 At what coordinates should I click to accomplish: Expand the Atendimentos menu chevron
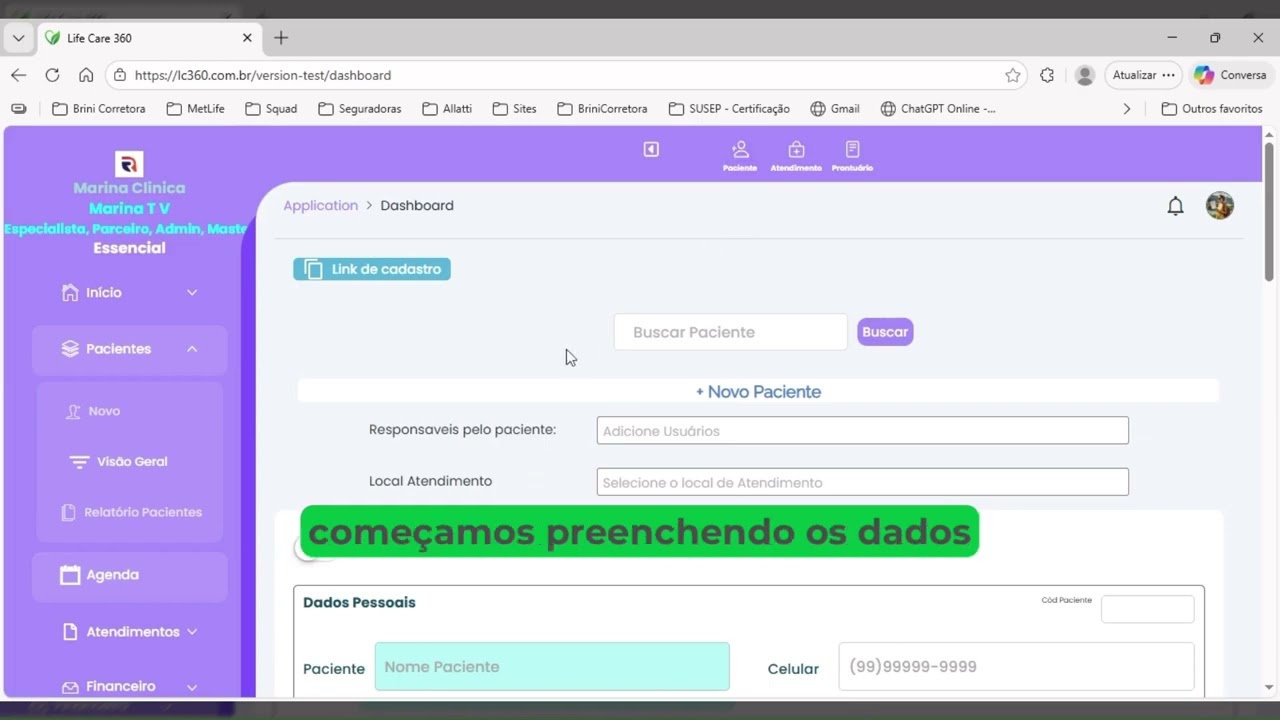192,632
